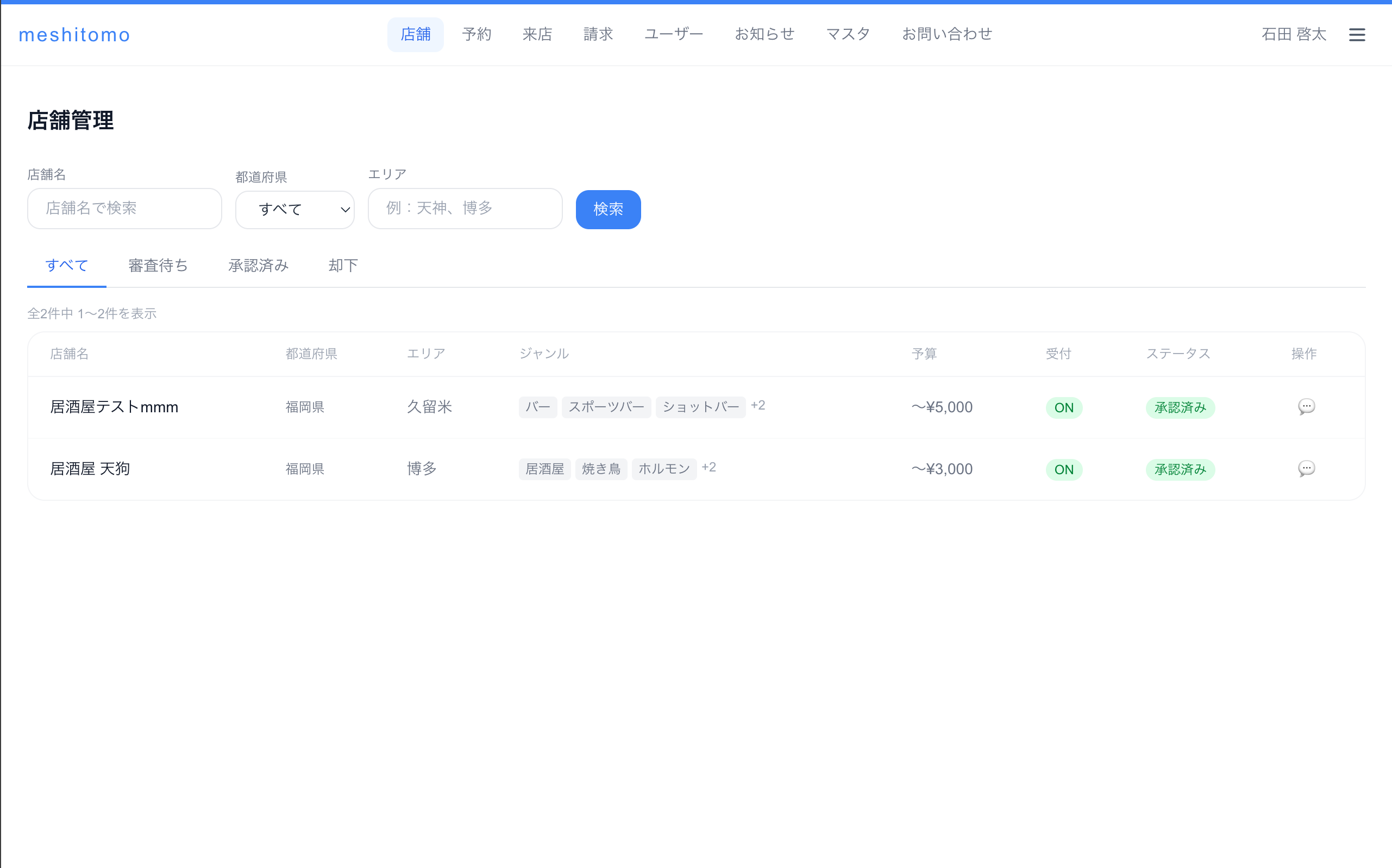Image resolution: width=1392 pixels, height=868 pixels.
Task: Click the バー genre tag
Action: click(x=538, y=407)
